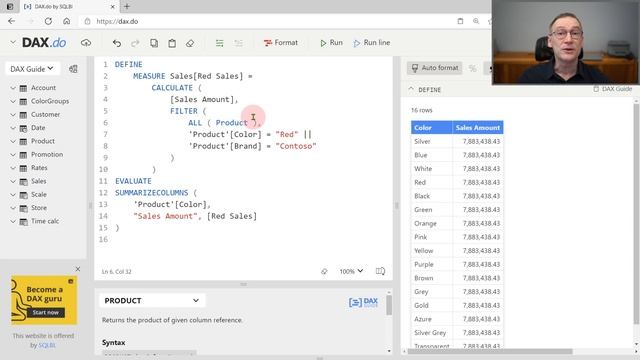Open the PRODUCT function dropdown
The width and height of the screenshot is (640, 360).
click(x=151, y=300)
